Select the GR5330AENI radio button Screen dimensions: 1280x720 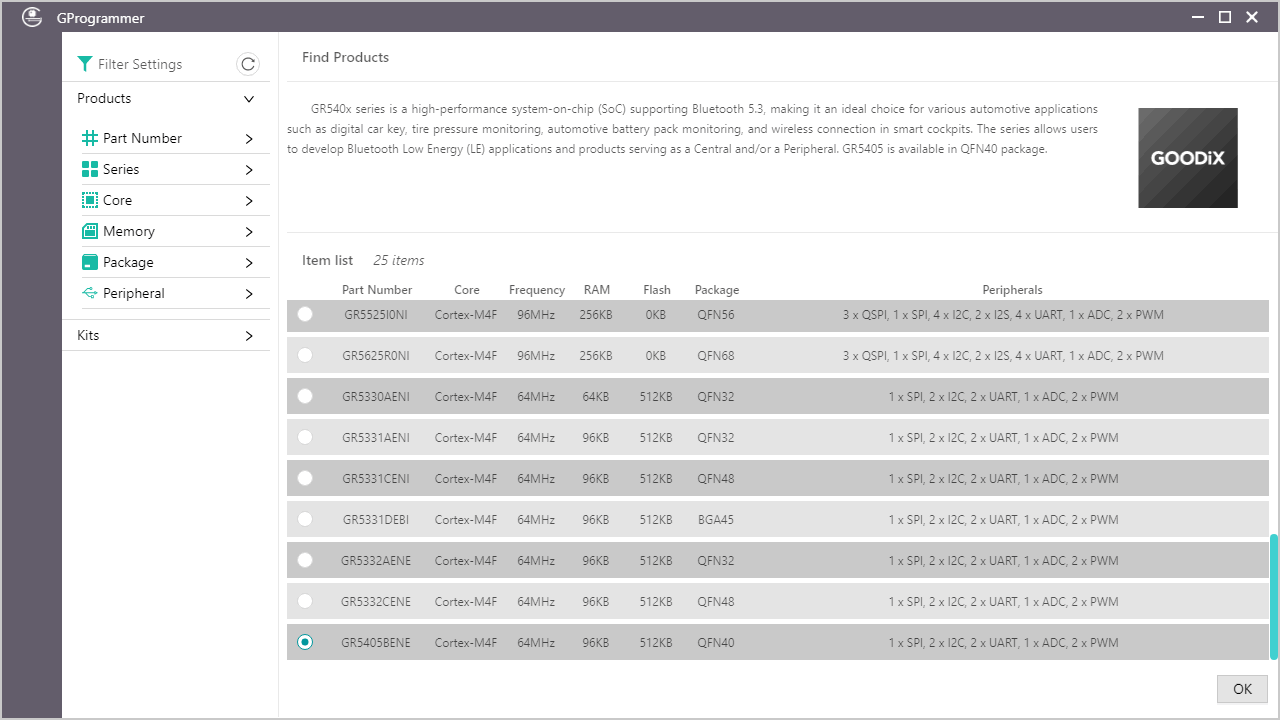point(305,396)
